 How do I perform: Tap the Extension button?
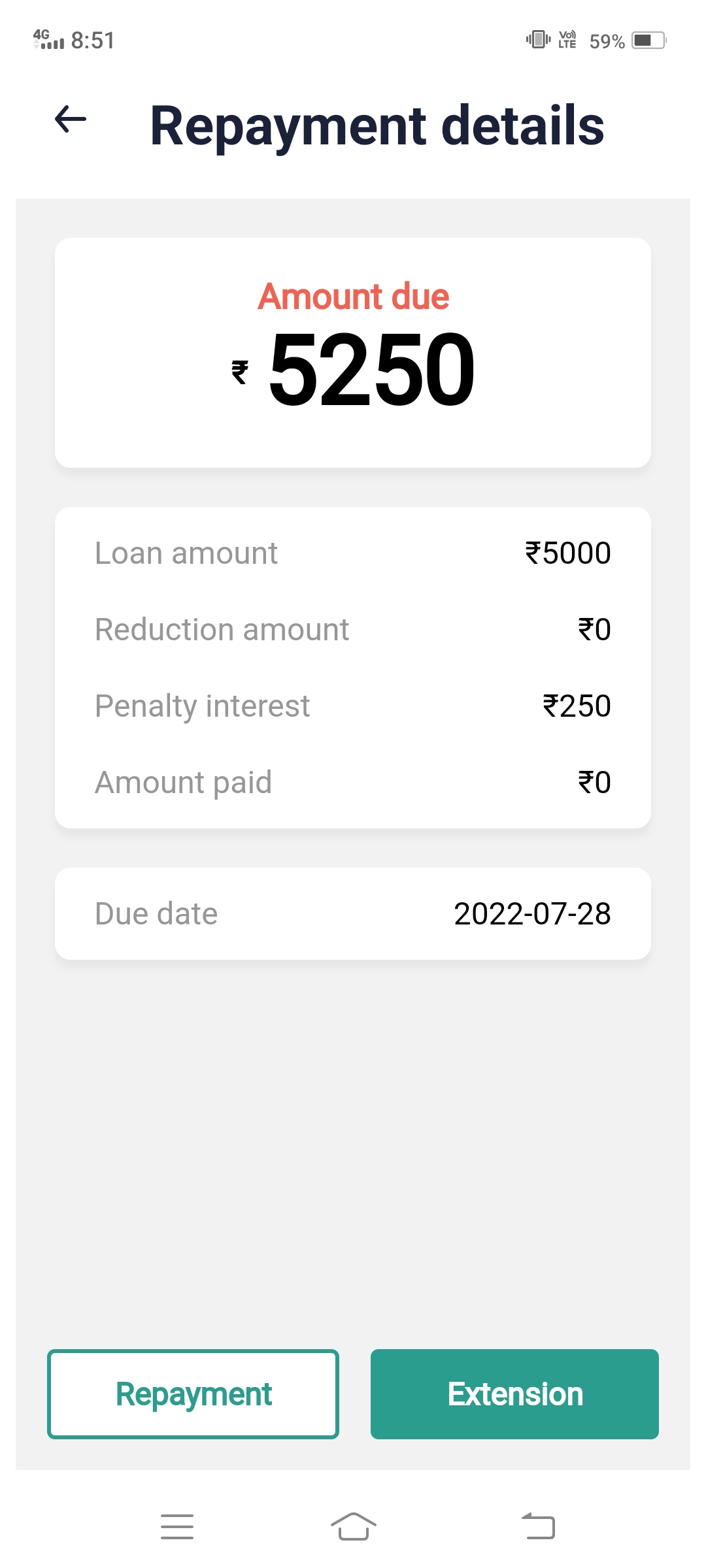click(514, 1394)
